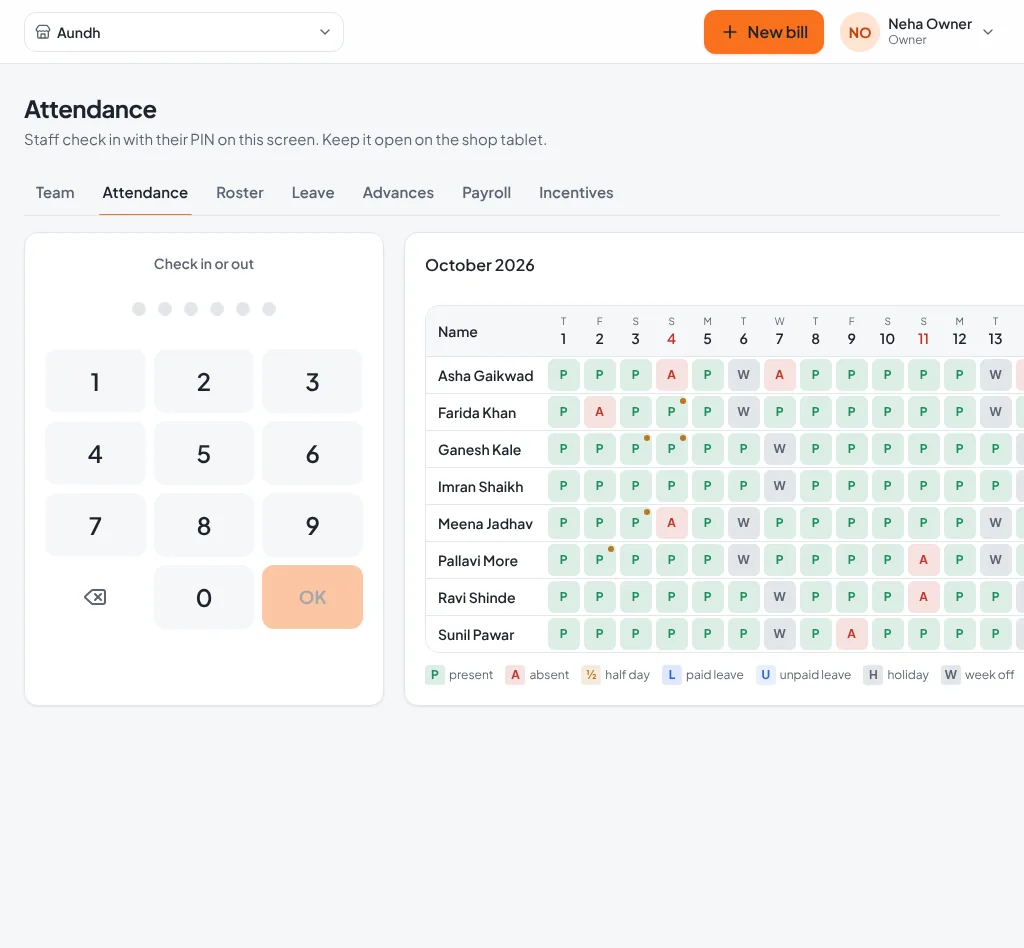Screen dimensions: 1024x948
Task: Click the L paid leave legend badge
Action: (672, 674)
